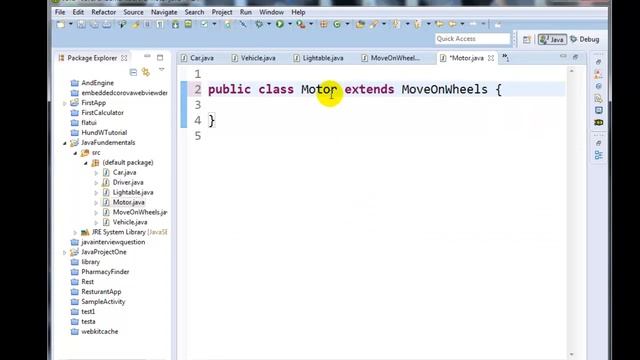
Task: Show hidden editor tabs list chevron
Action: click(x=506, y=58)
